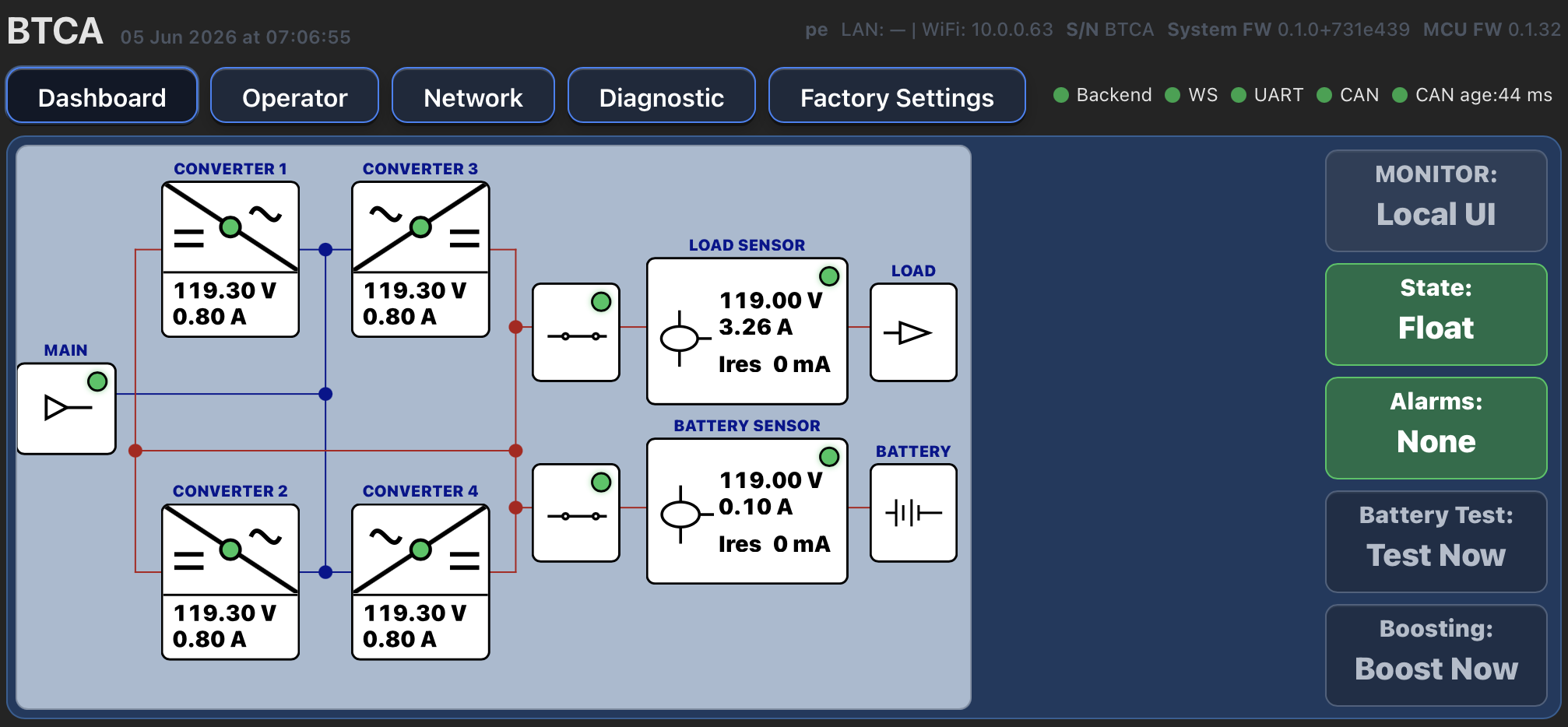The height and width of the screenshot is (727, 1568).
Task: Click Converter 2 reading 119.30 V
Action: point(224,613)
